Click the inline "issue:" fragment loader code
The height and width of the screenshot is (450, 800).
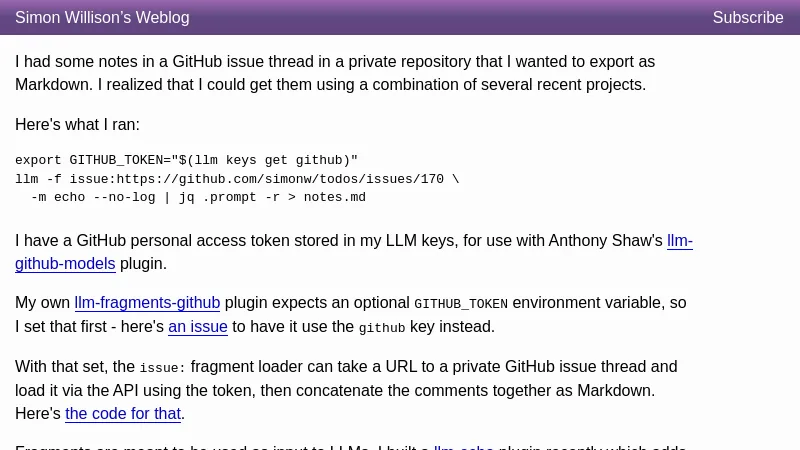click(x=162, y=368)
